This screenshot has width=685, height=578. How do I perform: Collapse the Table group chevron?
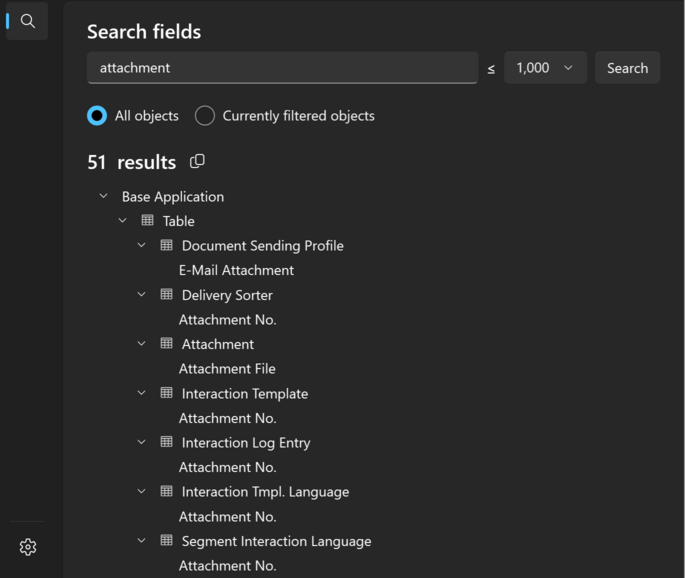(x=123, y=221)
